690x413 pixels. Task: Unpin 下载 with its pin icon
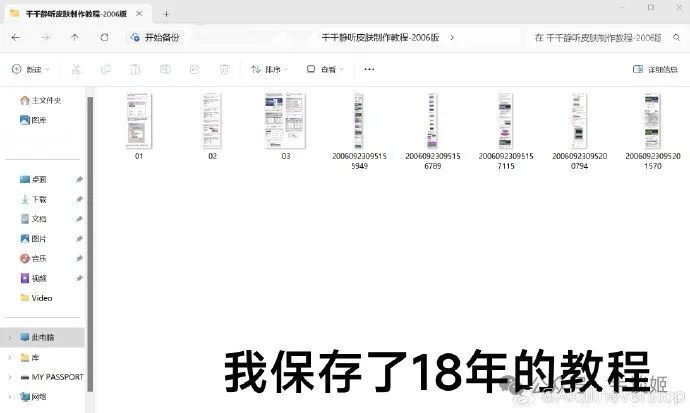tap(79, 199)
